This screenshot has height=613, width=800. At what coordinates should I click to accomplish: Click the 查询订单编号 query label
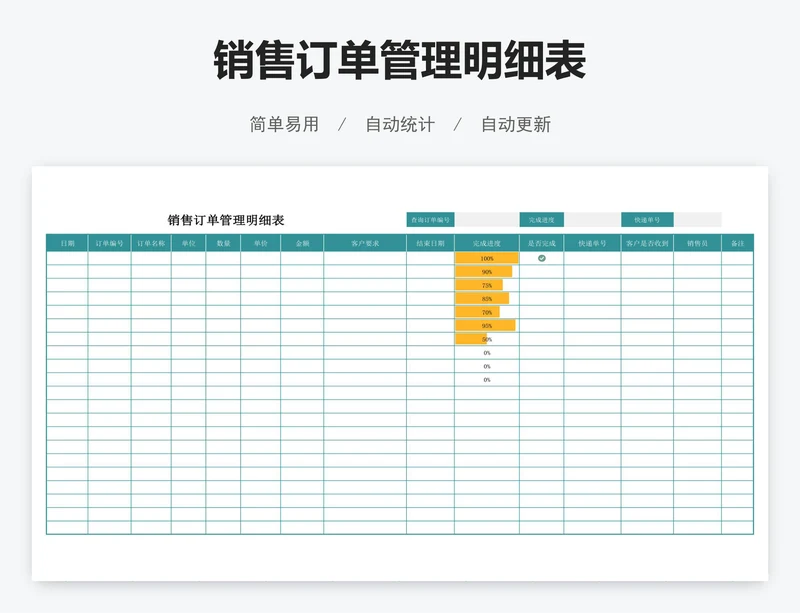coord(431,220)
